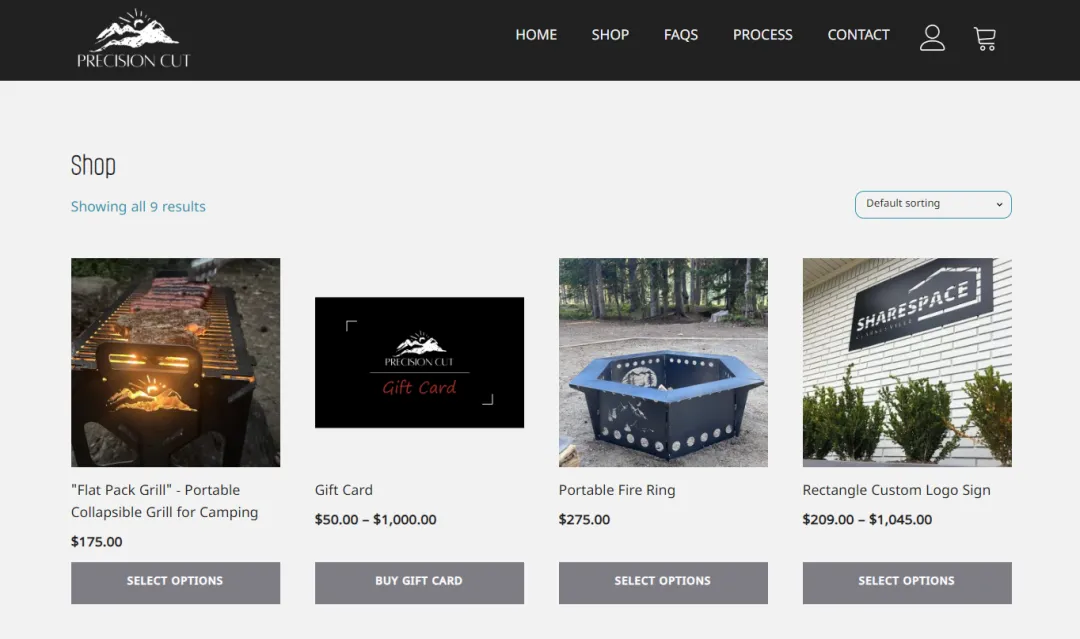Open the FAQS page

click(681, 34)
